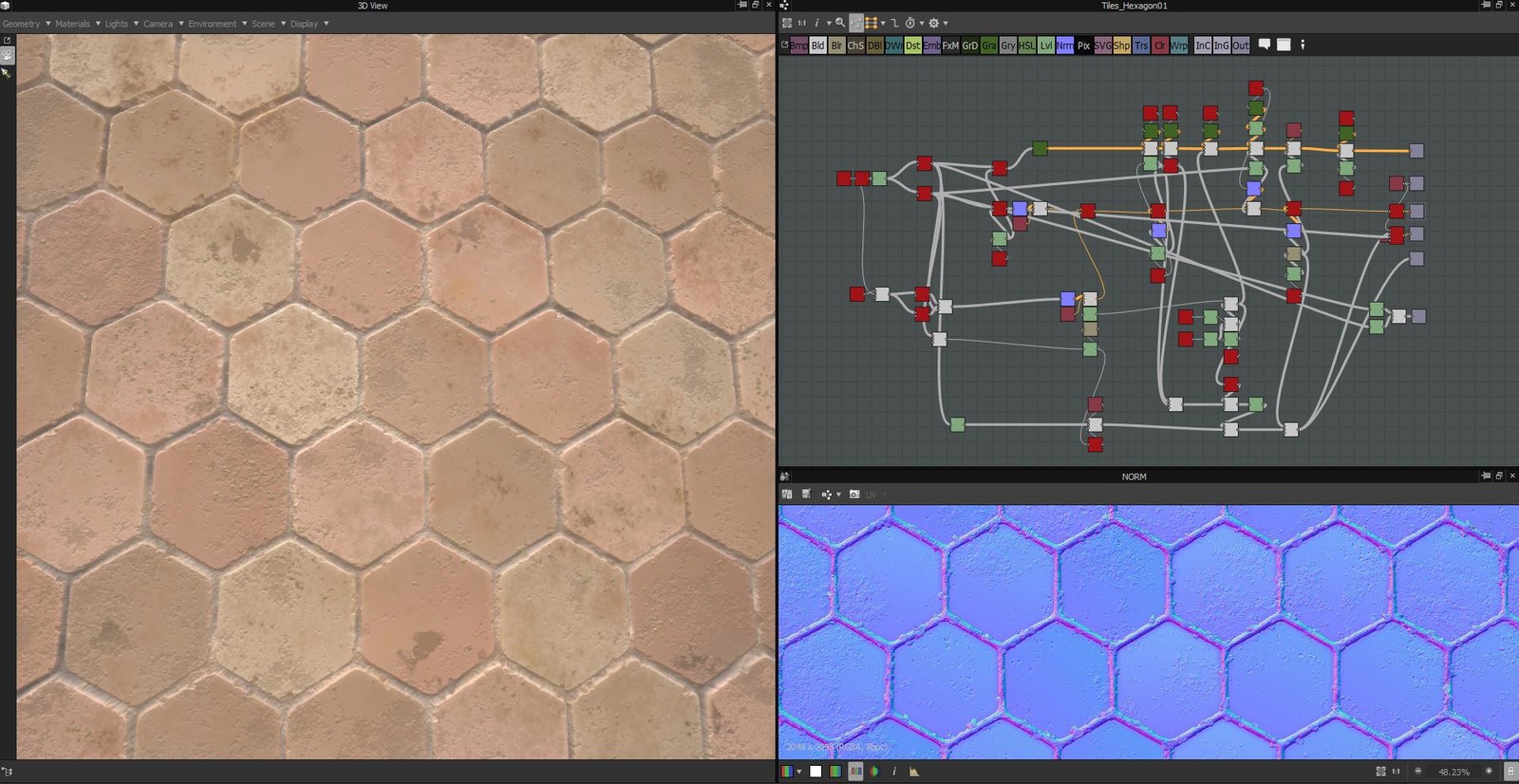Add a Blur node with Blr button
1519x784 pixels.
coord(836,46)
